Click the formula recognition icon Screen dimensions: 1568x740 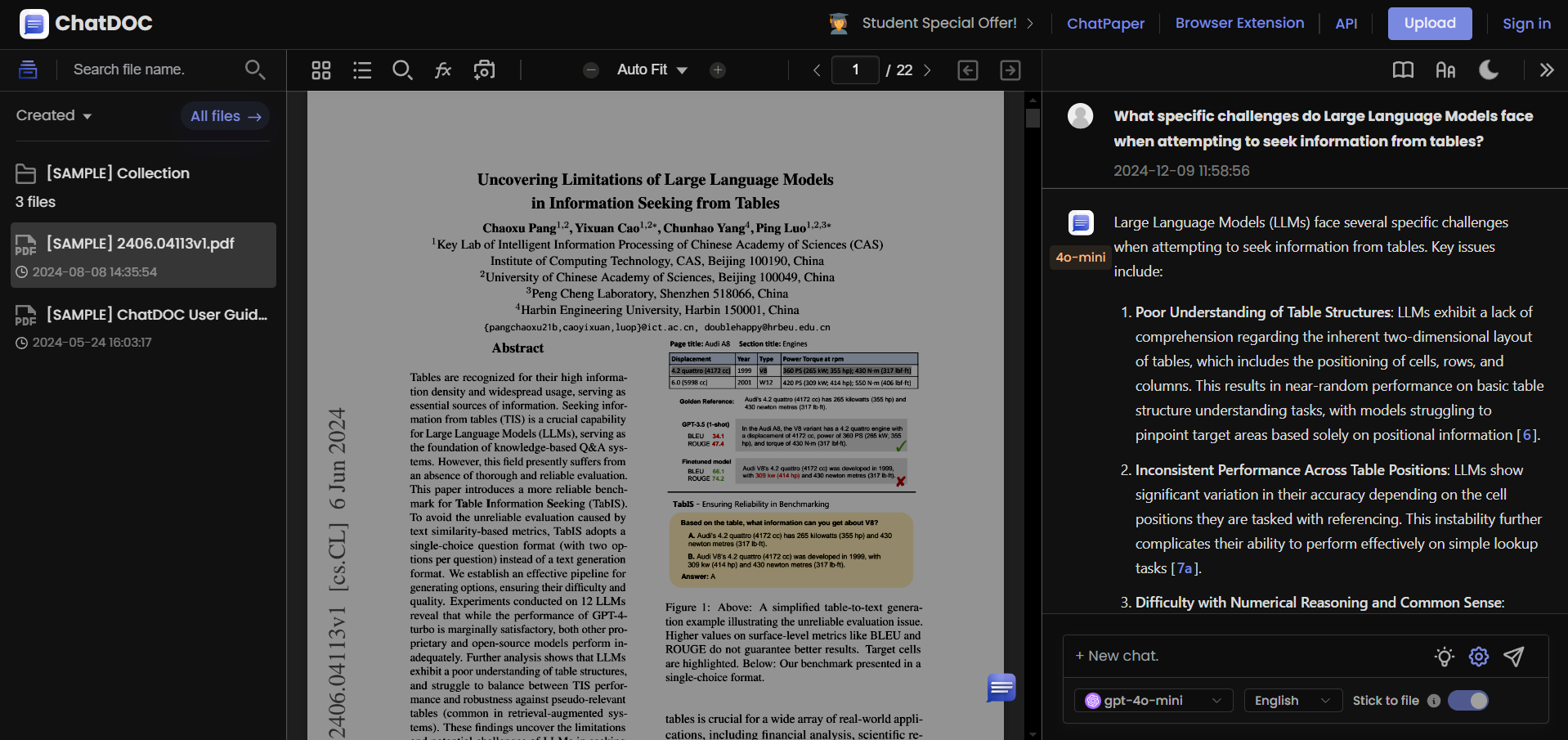(443, 70)
